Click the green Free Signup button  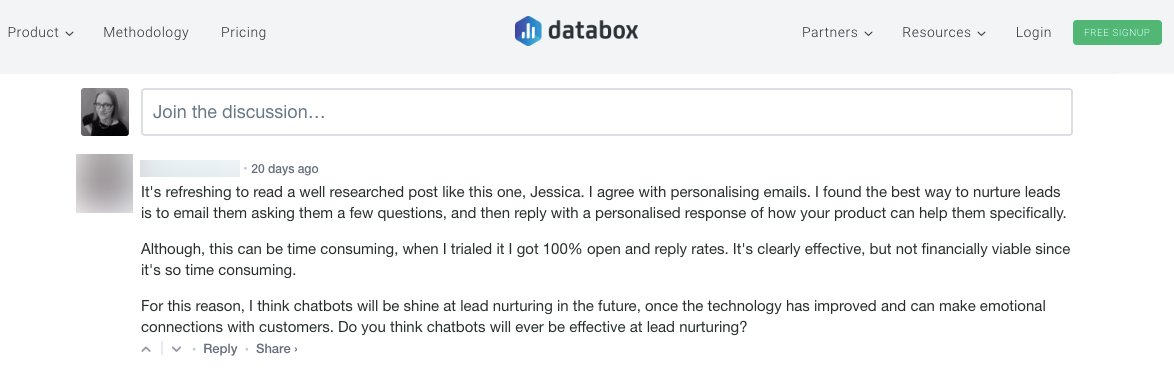click(x=1117, y=32)
